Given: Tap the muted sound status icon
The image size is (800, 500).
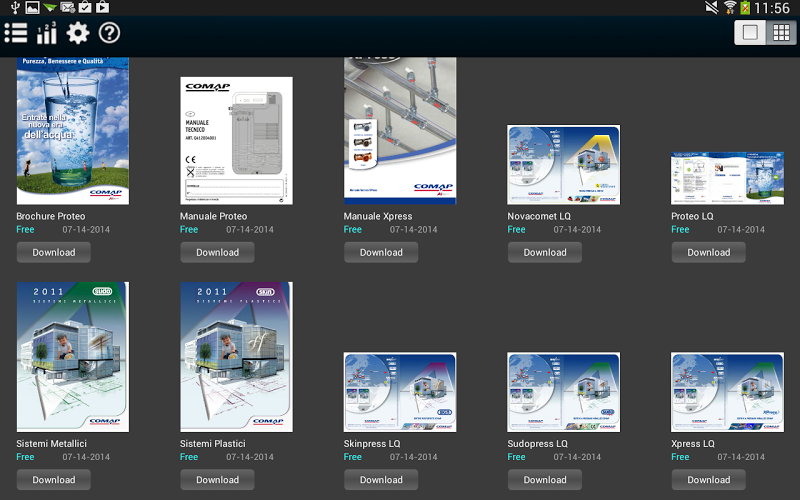Looking at the screenshot, I should pyautogui.click(x=712, y=8).
